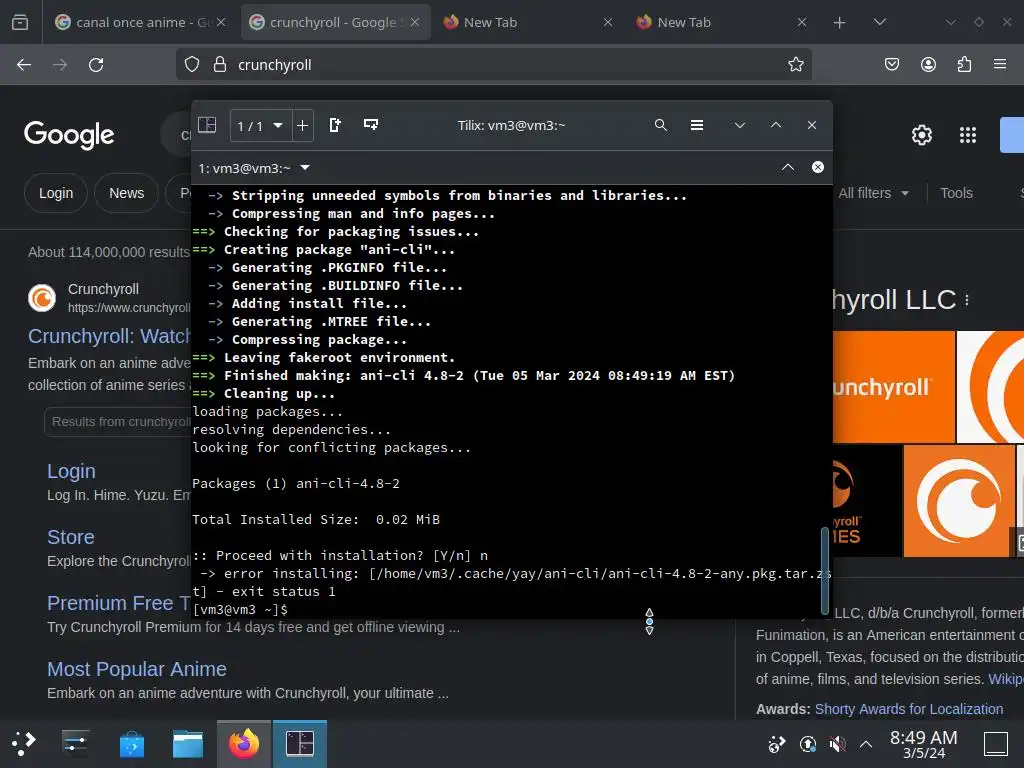Screen dimensions: 1024x768
Task: Open the file manager taskbar icon
Action: pyautogui.click(x=187, y=744)
